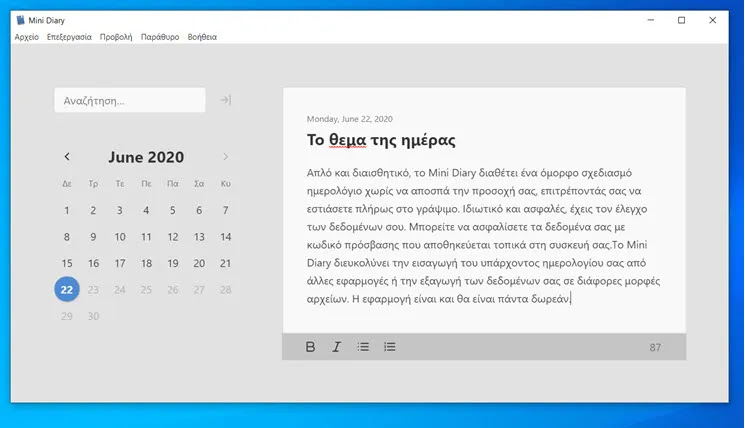Screen dimensions: 745x428
Task: Jump to today using arrow beside search
Action: click(226, 100)
